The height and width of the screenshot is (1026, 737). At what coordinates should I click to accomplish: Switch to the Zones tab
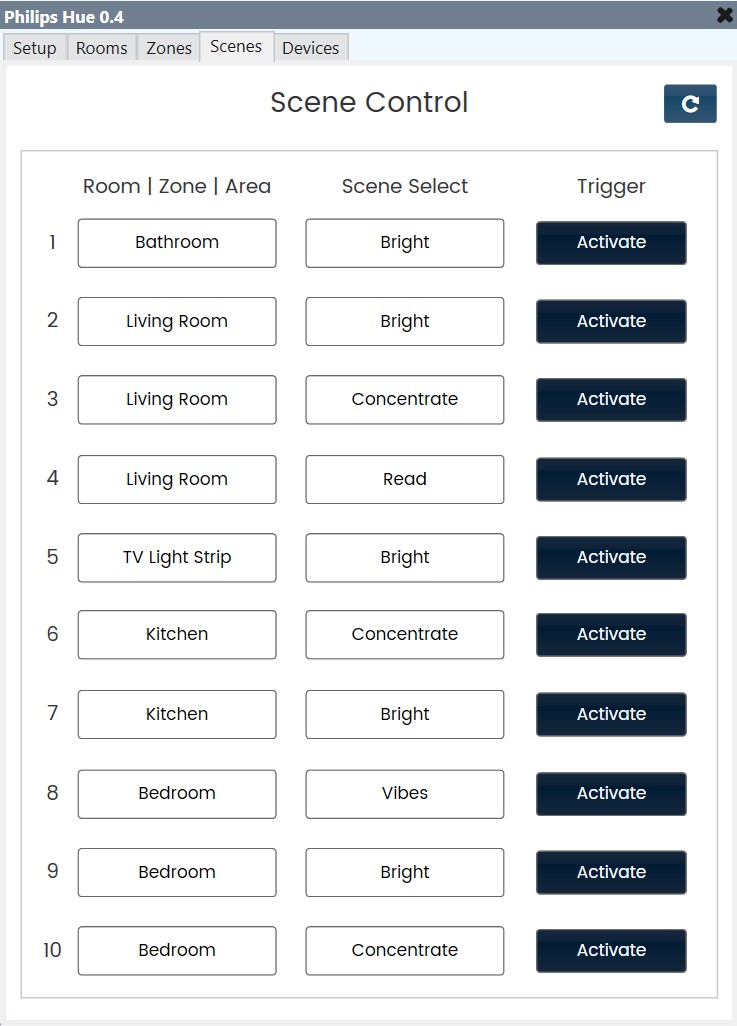(168, 47)
